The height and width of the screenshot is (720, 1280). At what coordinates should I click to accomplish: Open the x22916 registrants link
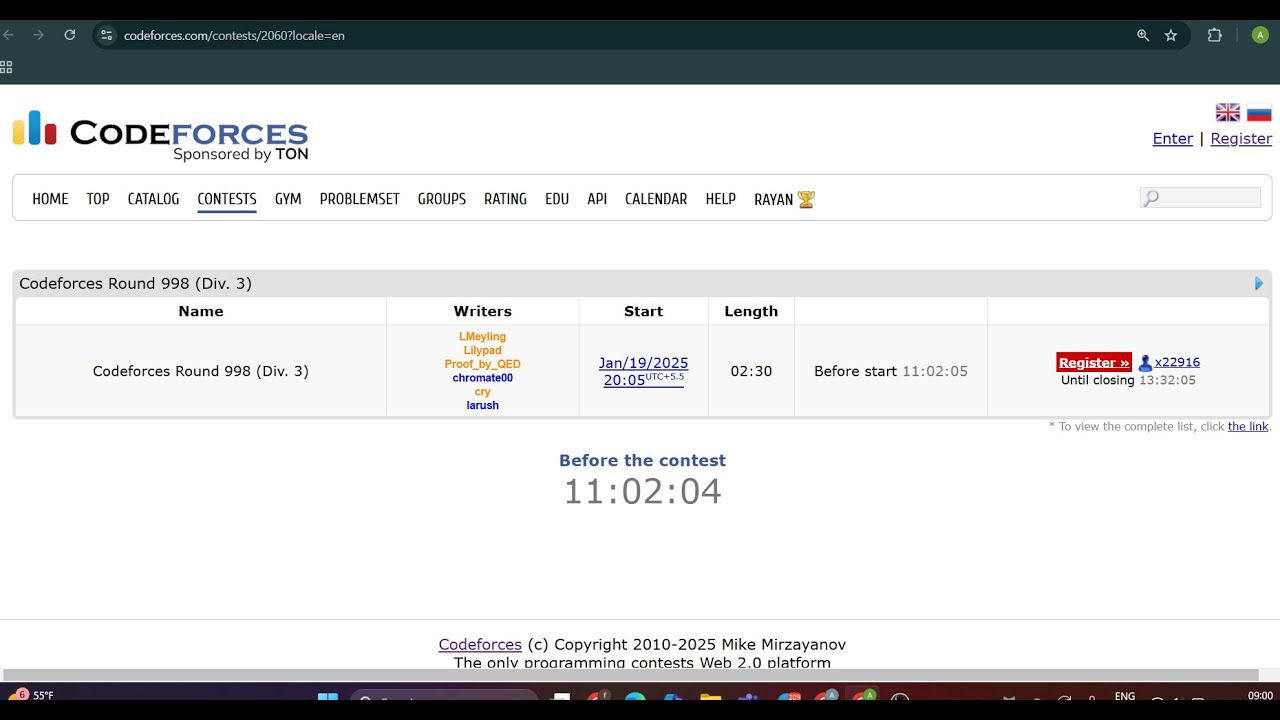coord(1177,363)
